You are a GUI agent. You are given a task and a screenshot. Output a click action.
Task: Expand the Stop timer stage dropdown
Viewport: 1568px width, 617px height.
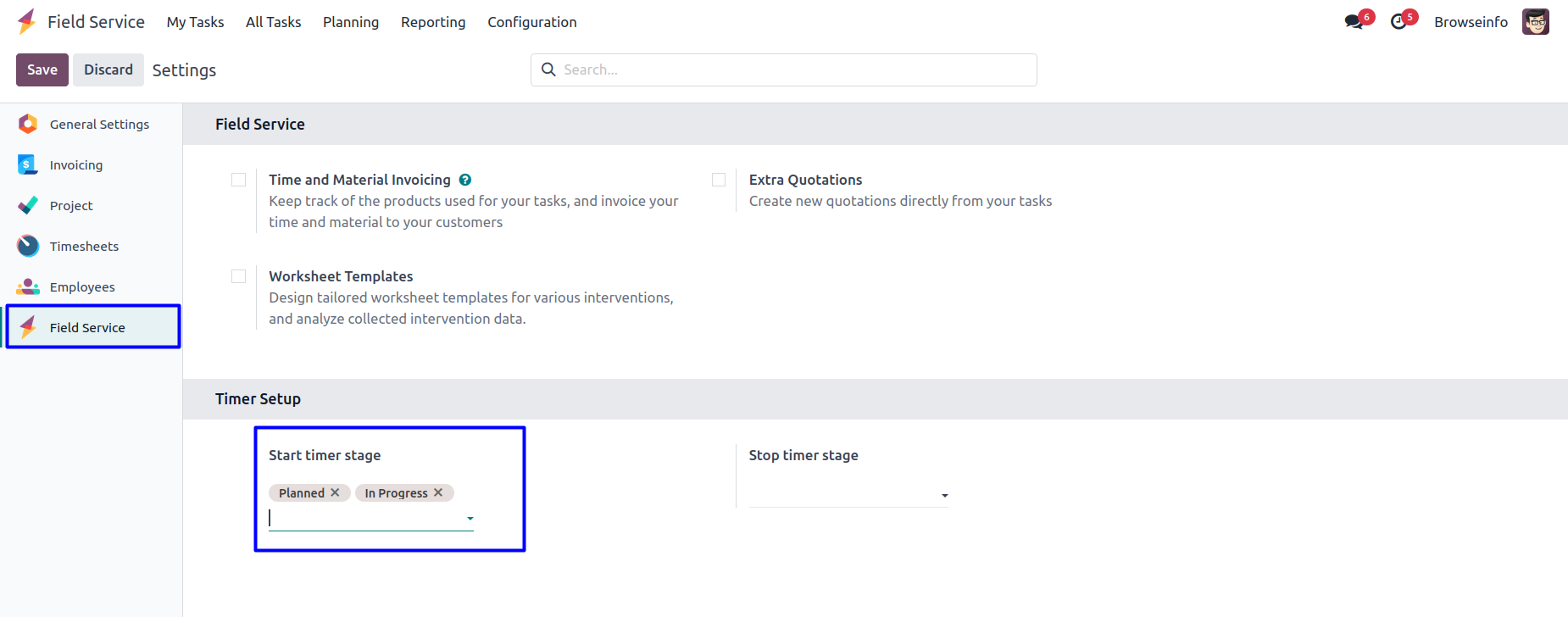pyautogui.click(x=944, y=495)
